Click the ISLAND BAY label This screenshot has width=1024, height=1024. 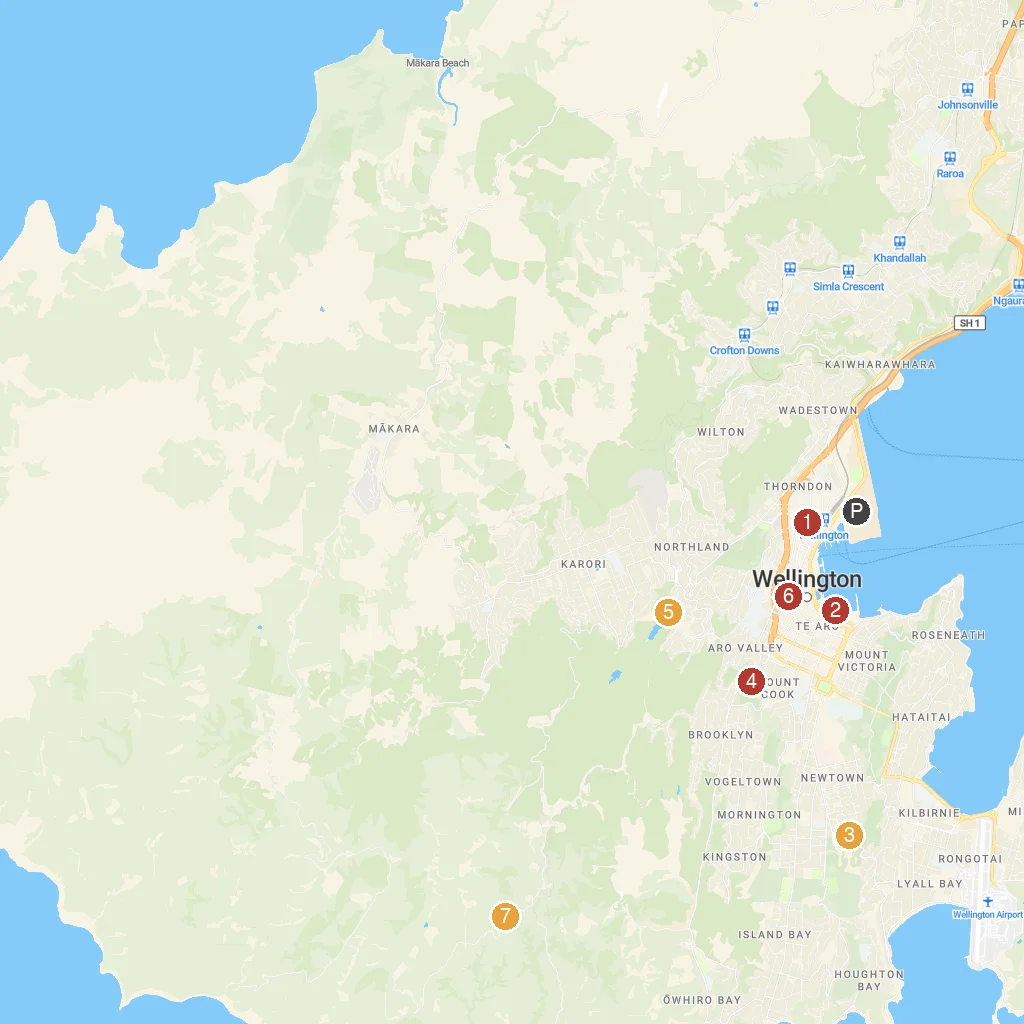(x=775, y=935)
